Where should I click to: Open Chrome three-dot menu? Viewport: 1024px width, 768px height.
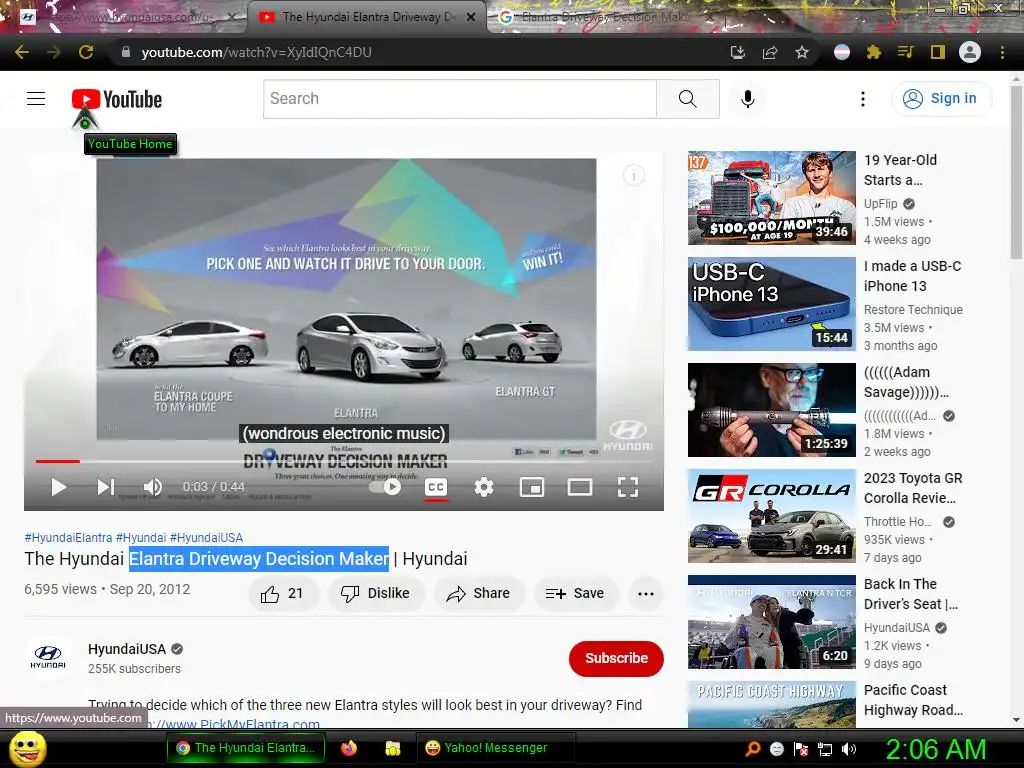pyautogui.click(x=1002, y=52)
